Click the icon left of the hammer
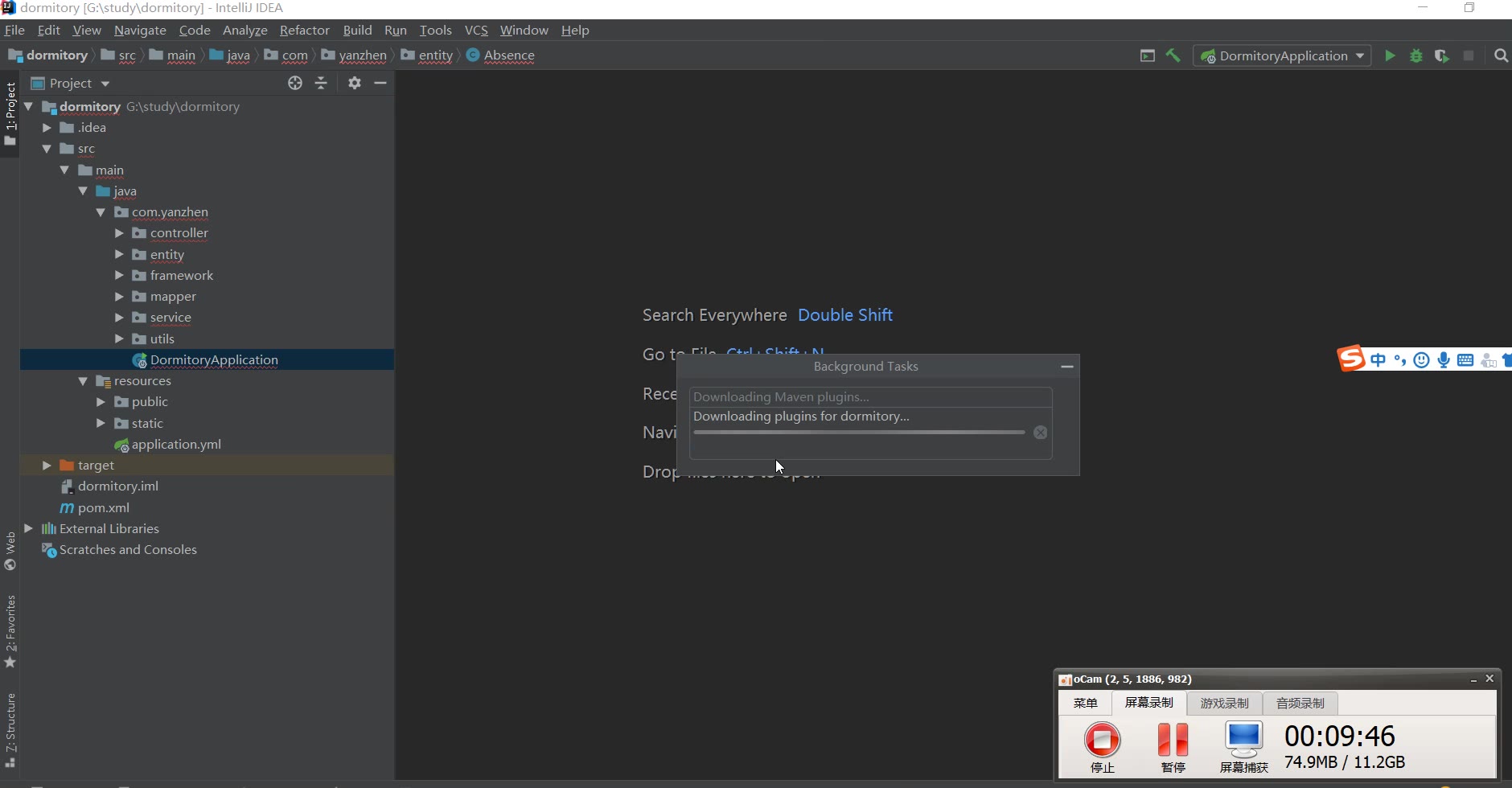 tap(1148, 55)
